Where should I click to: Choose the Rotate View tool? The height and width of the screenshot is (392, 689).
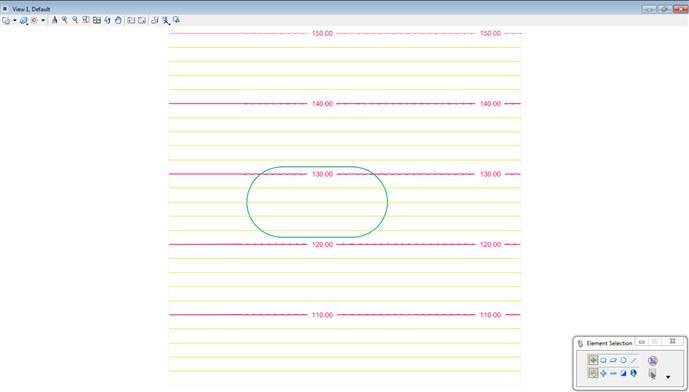(107, 20)
